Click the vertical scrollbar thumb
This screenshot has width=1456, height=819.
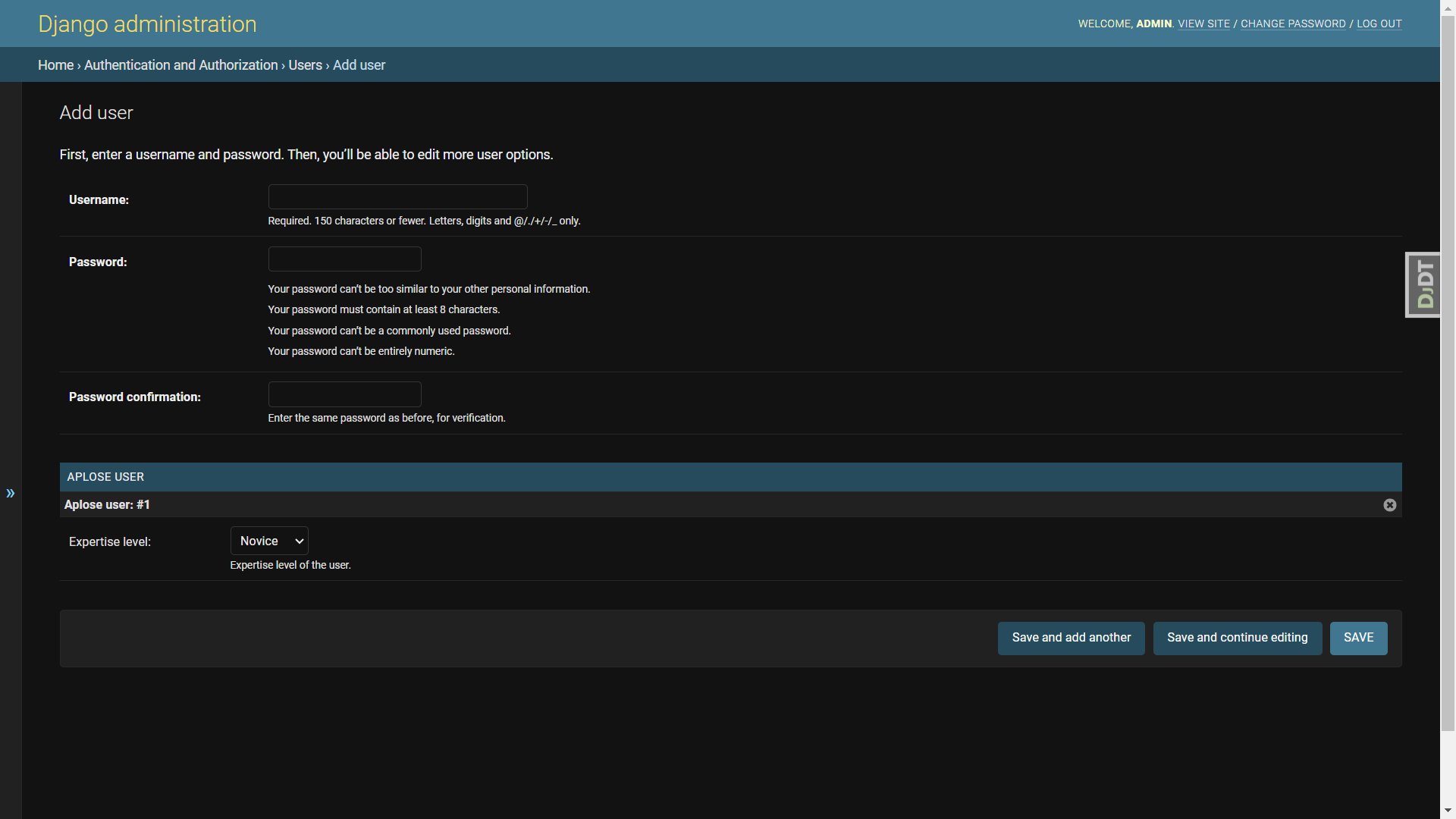click(x=1448, y=372)
